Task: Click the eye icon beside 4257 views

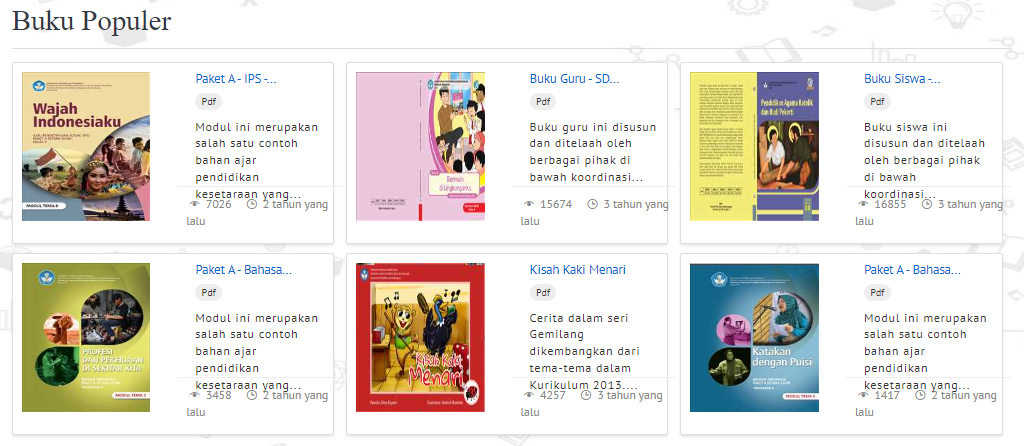Action: (x=528, y=395)
